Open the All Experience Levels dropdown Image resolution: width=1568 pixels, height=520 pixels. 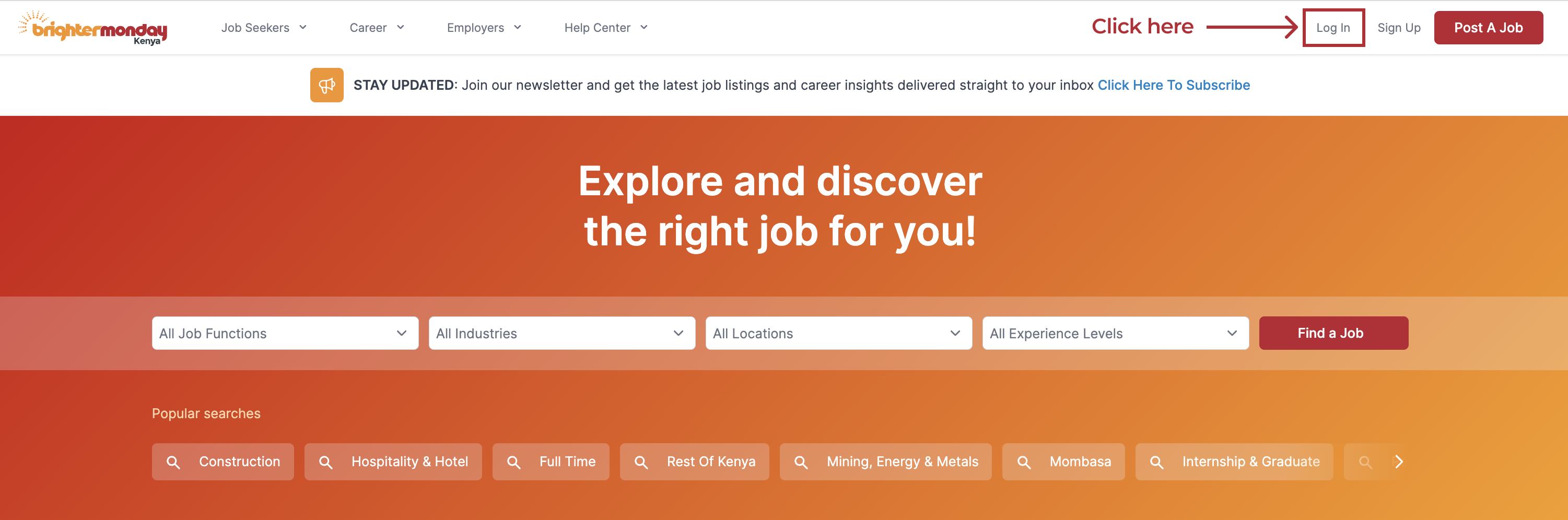[x=1116, y=333]
